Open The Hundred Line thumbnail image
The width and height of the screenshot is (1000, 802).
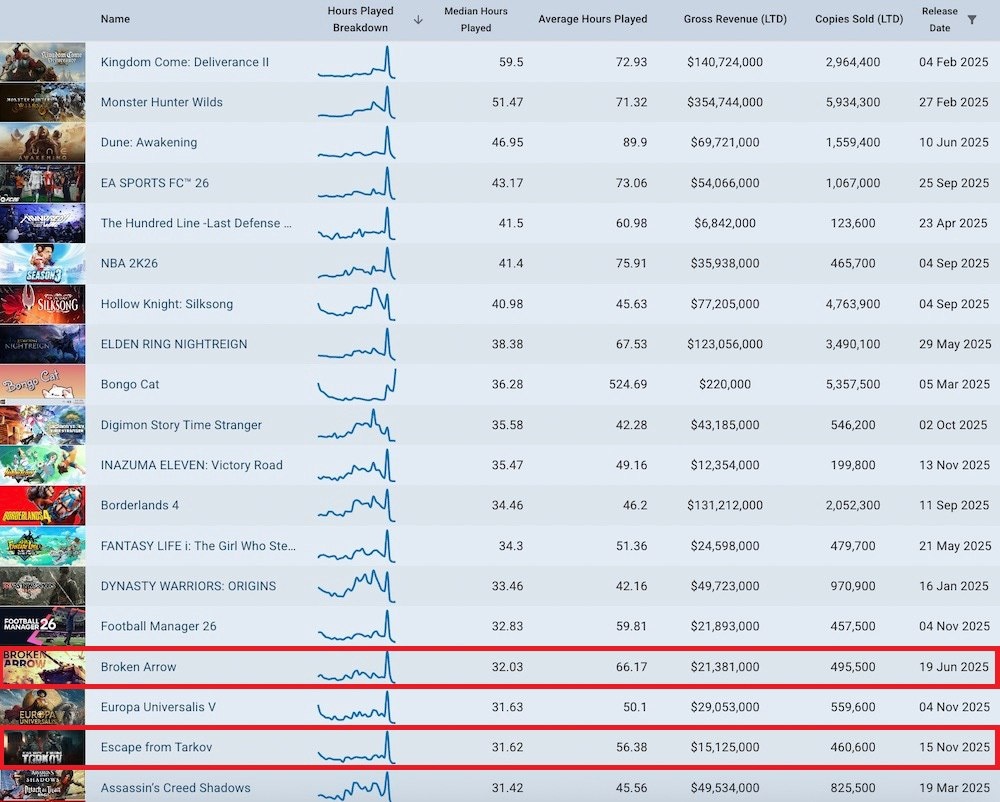[x=43, y=223]
